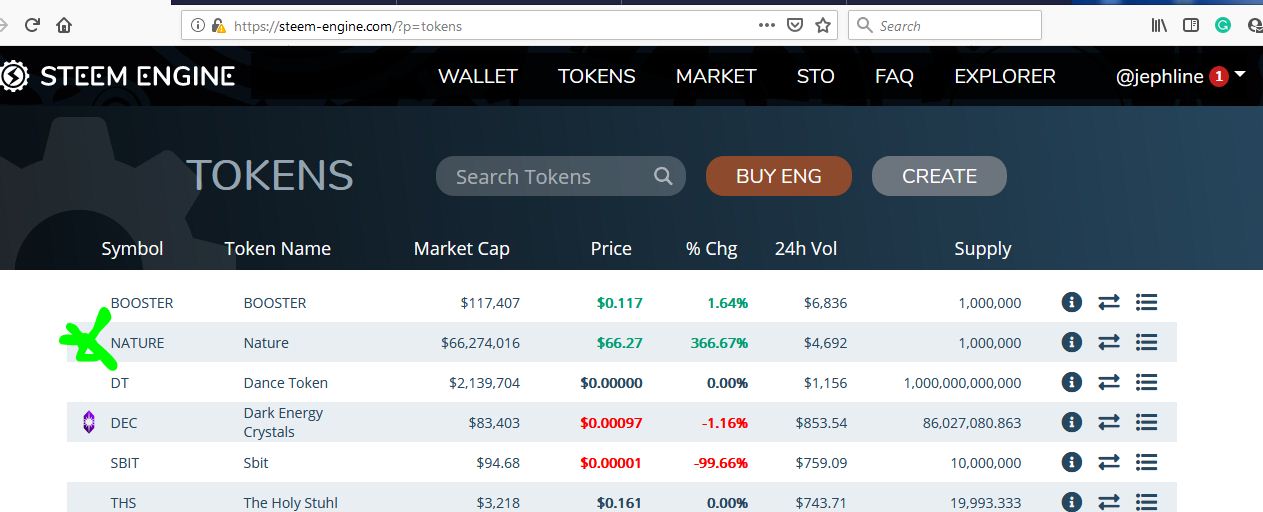Viewport: 1263px width, 512px height.
Task: Click the Symbol column header
Action: click(x=132, y=249)
